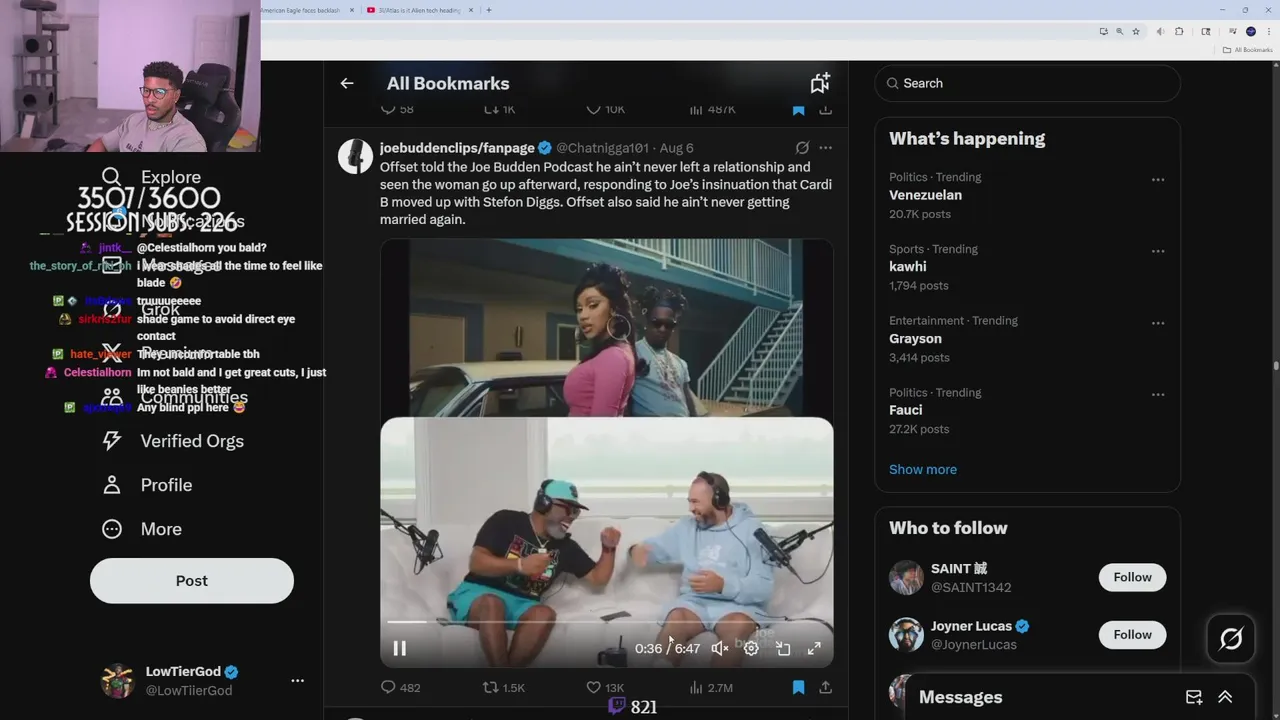
Task: Open more options for Venezuelan trend
Action: tap(1157, 180)
